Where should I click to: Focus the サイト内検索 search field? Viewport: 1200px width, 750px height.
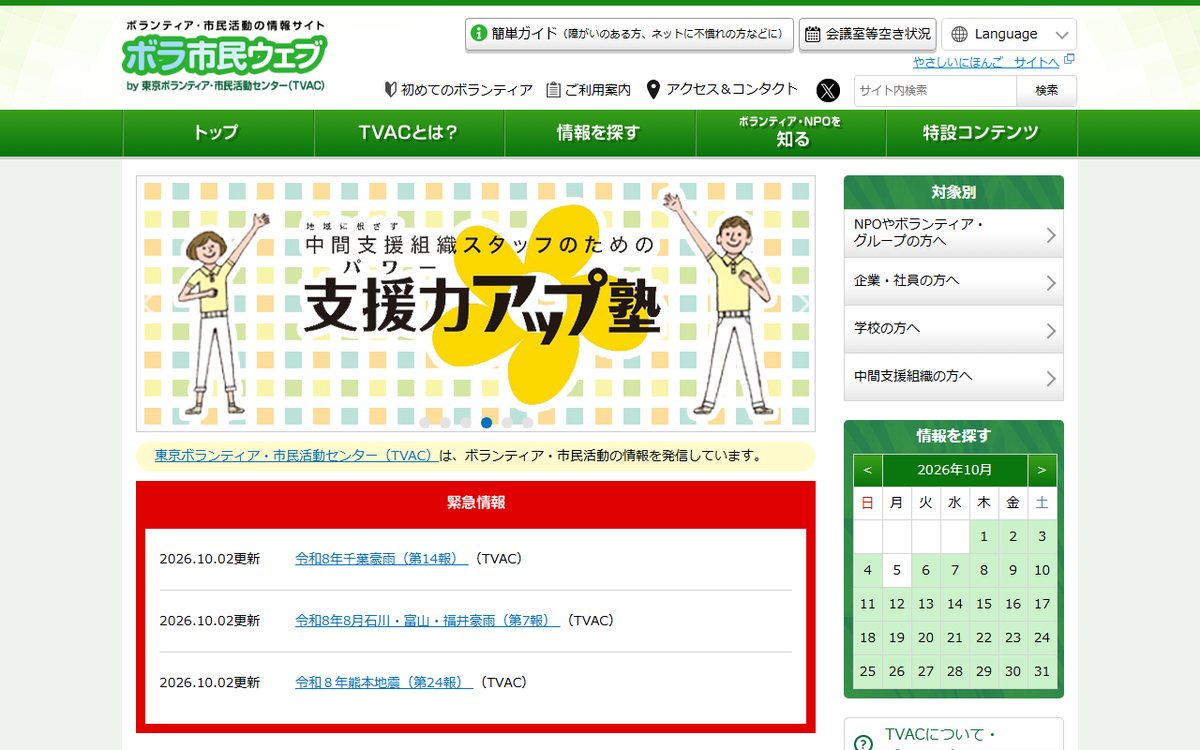pos(935,90)
